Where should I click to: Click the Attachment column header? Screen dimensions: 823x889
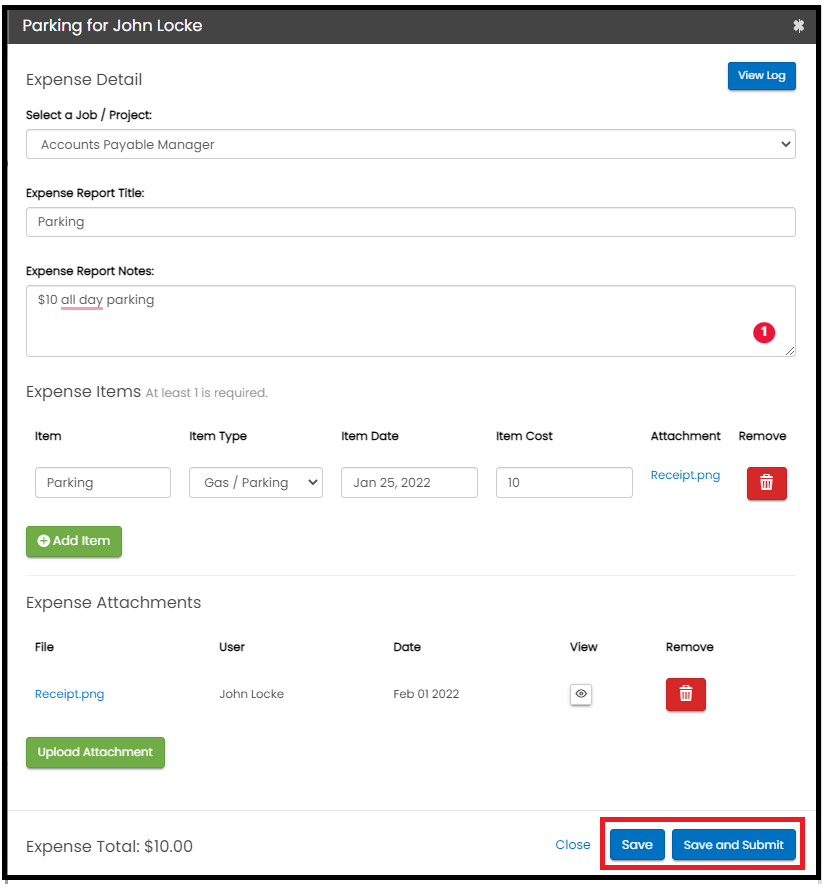click(x=685, y=436)
